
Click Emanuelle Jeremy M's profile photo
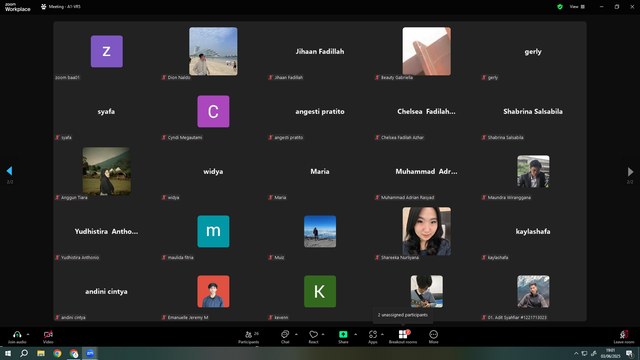point(213,291)
